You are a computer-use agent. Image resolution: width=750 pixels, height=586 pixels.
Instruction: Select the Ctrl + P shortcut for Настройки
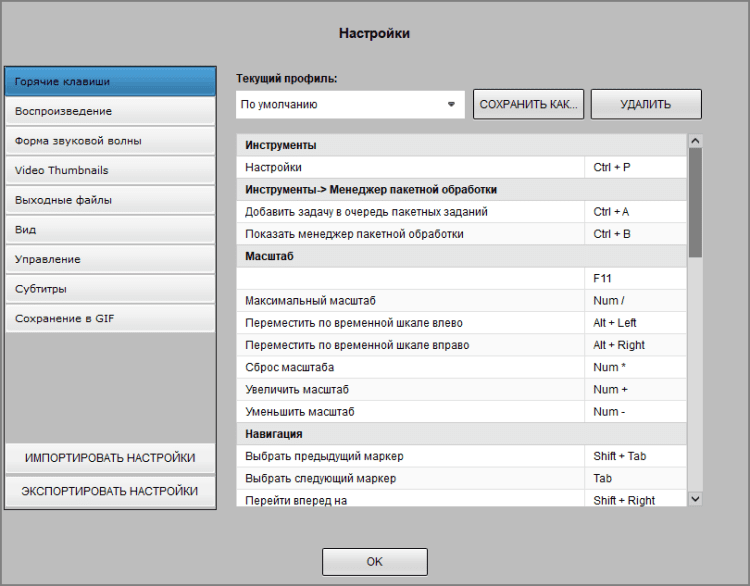coord(634,168)
